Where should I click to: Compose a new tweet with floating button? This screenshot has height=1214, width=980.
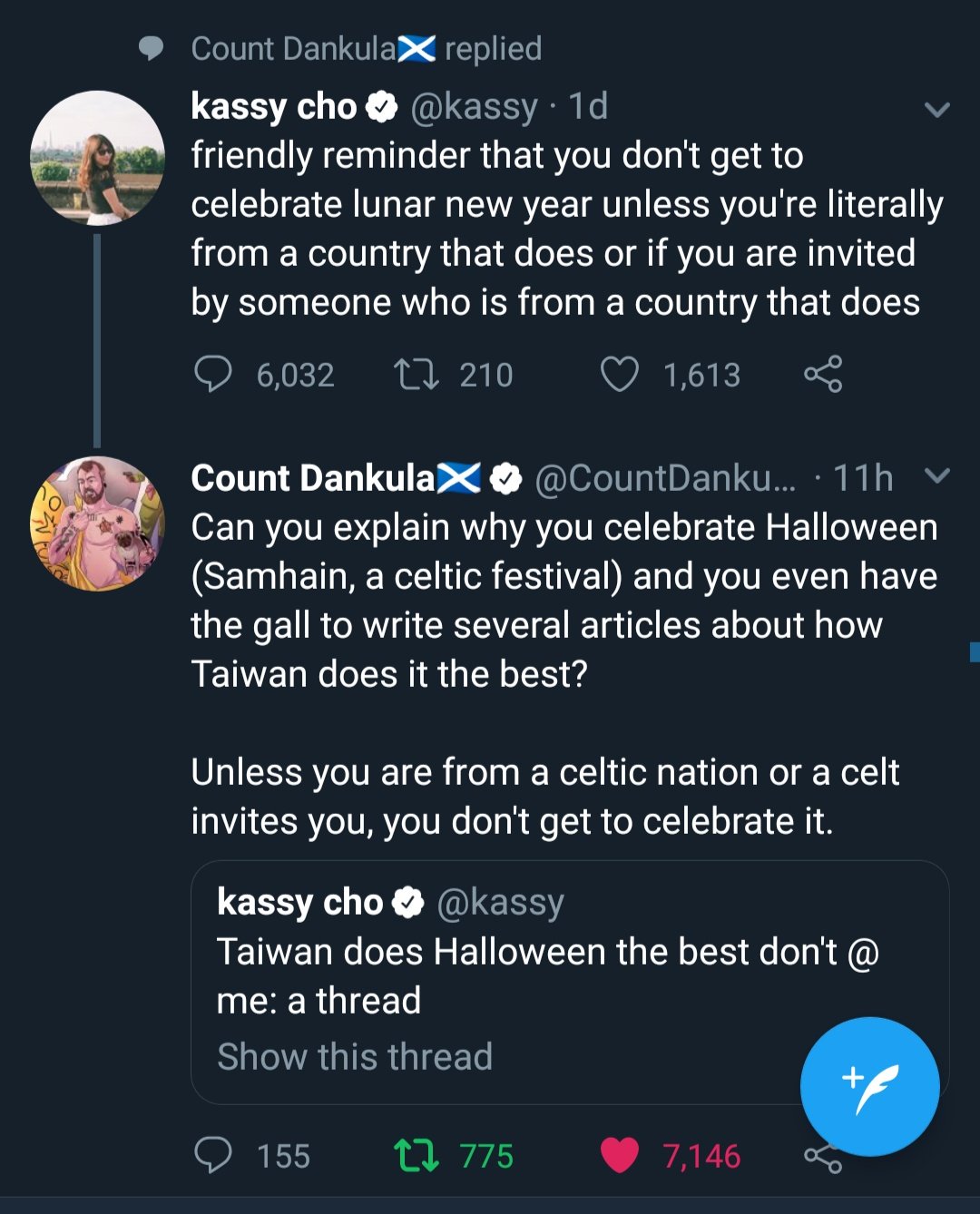869,1086
